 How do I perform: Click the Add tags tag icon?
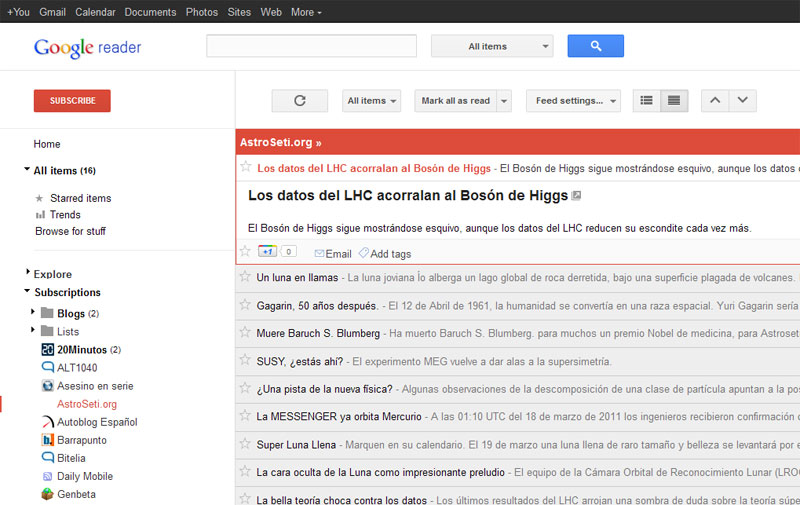point(363,253)
